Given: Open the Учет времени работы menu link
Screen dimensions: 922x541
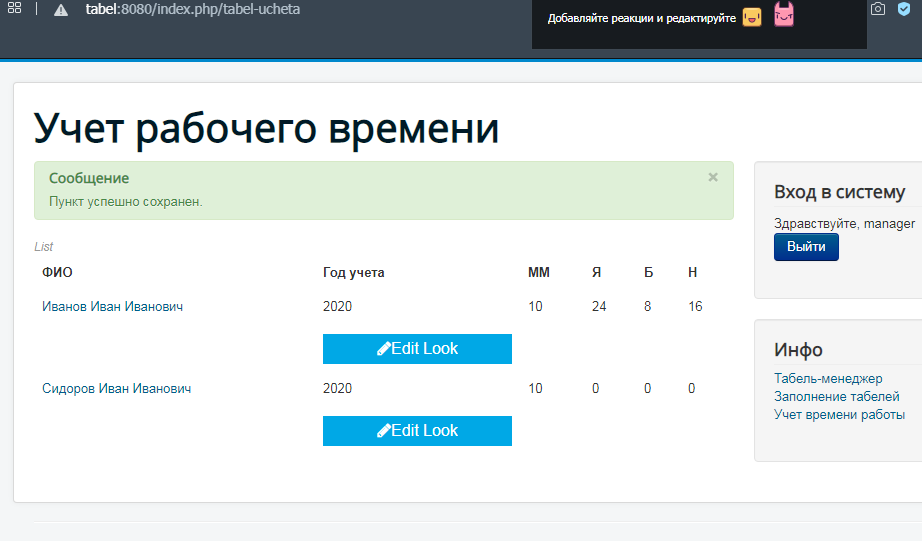Looking at the screenshot, I should pyautogui.click(x=839, y=415).
